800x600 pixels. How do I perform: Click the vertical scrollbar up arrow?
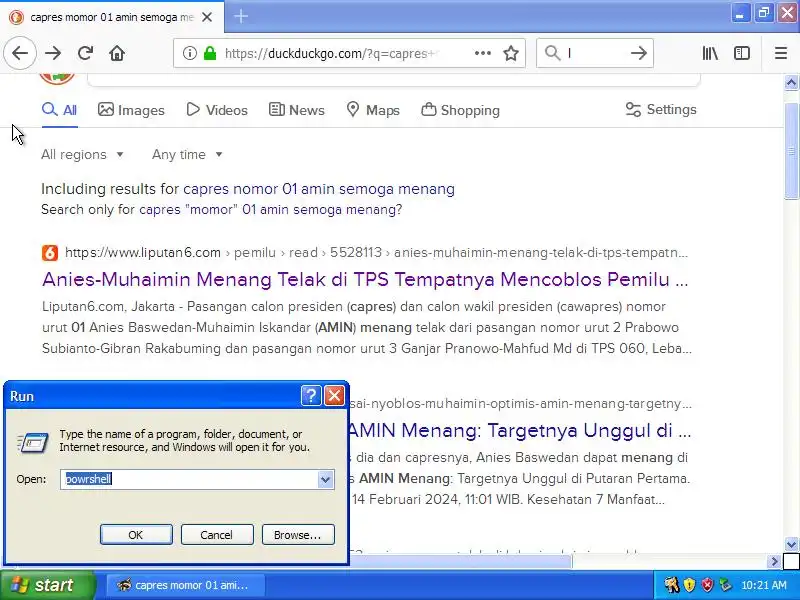pos(791,83)
